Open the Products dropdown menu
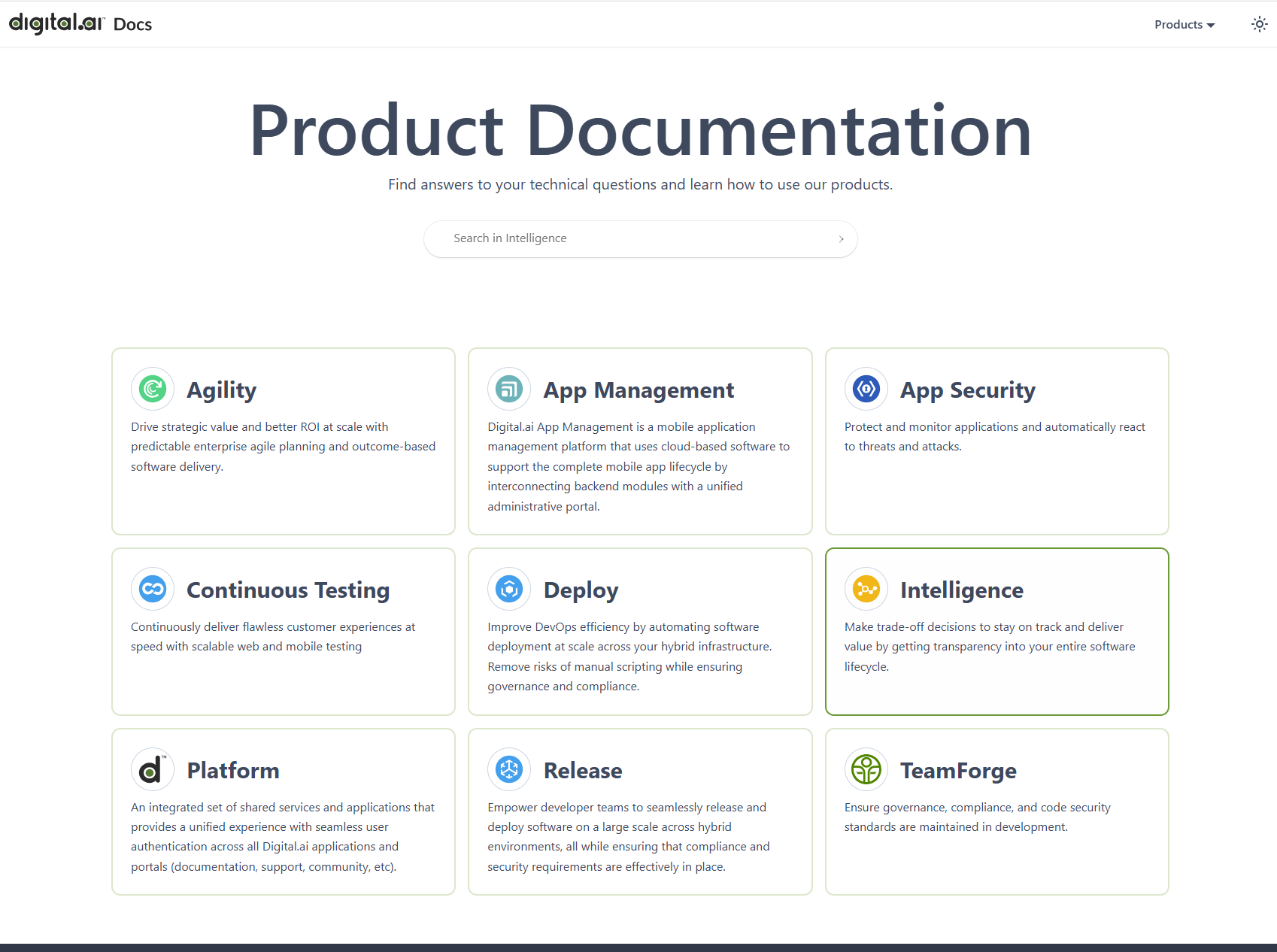1277x952 pixels. click(1184, 24)
